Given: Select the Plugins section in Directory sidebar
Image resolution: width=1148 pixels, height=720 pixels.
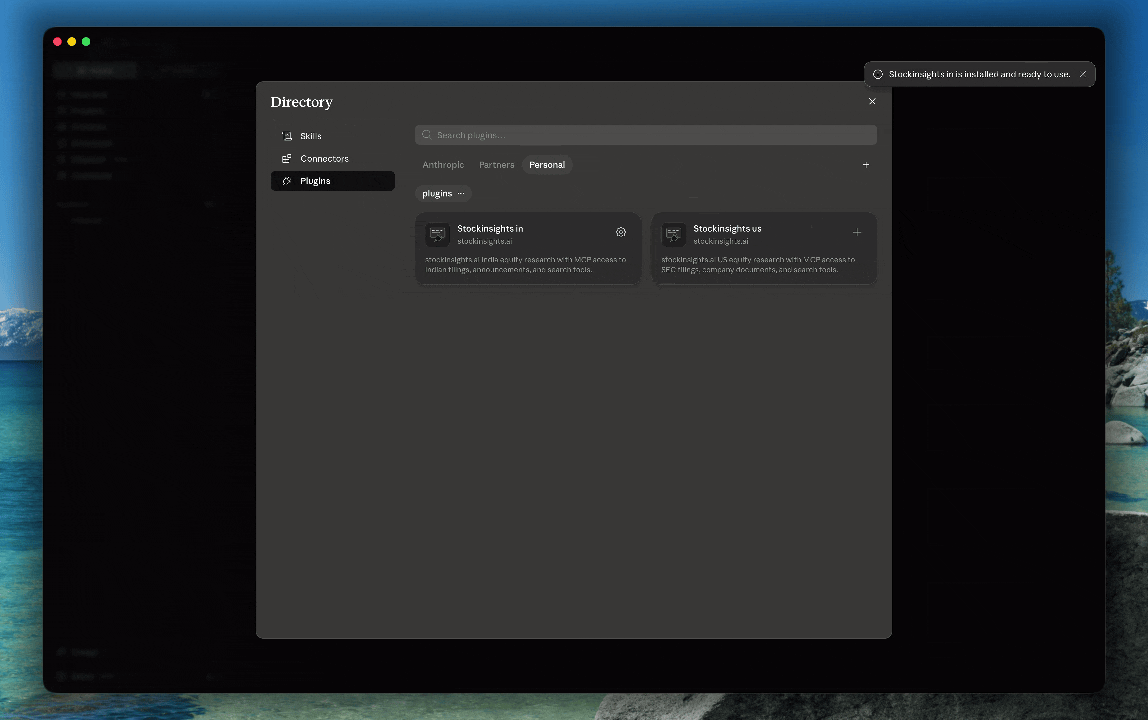Looking at the screenshot, I should point(332,181).
